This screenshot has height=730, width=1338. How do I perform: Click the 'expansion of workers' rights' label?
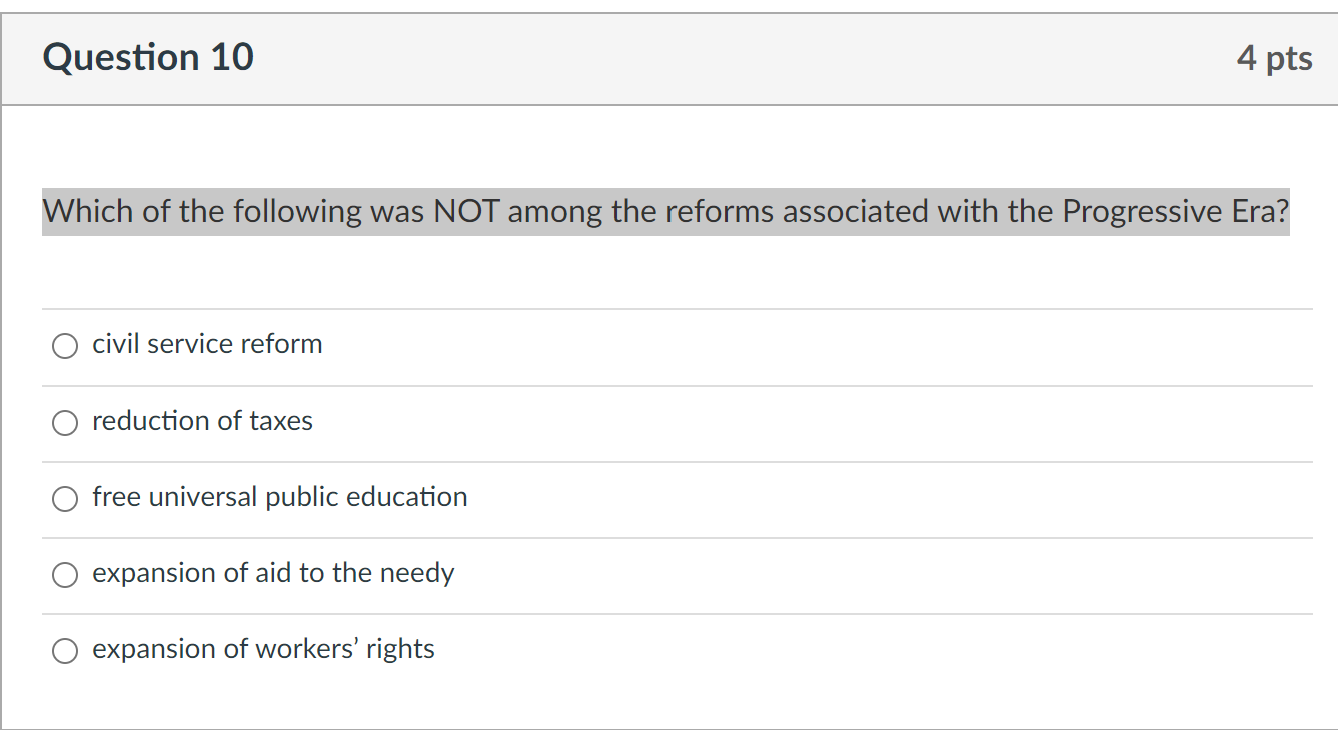(x=263, y=649)
